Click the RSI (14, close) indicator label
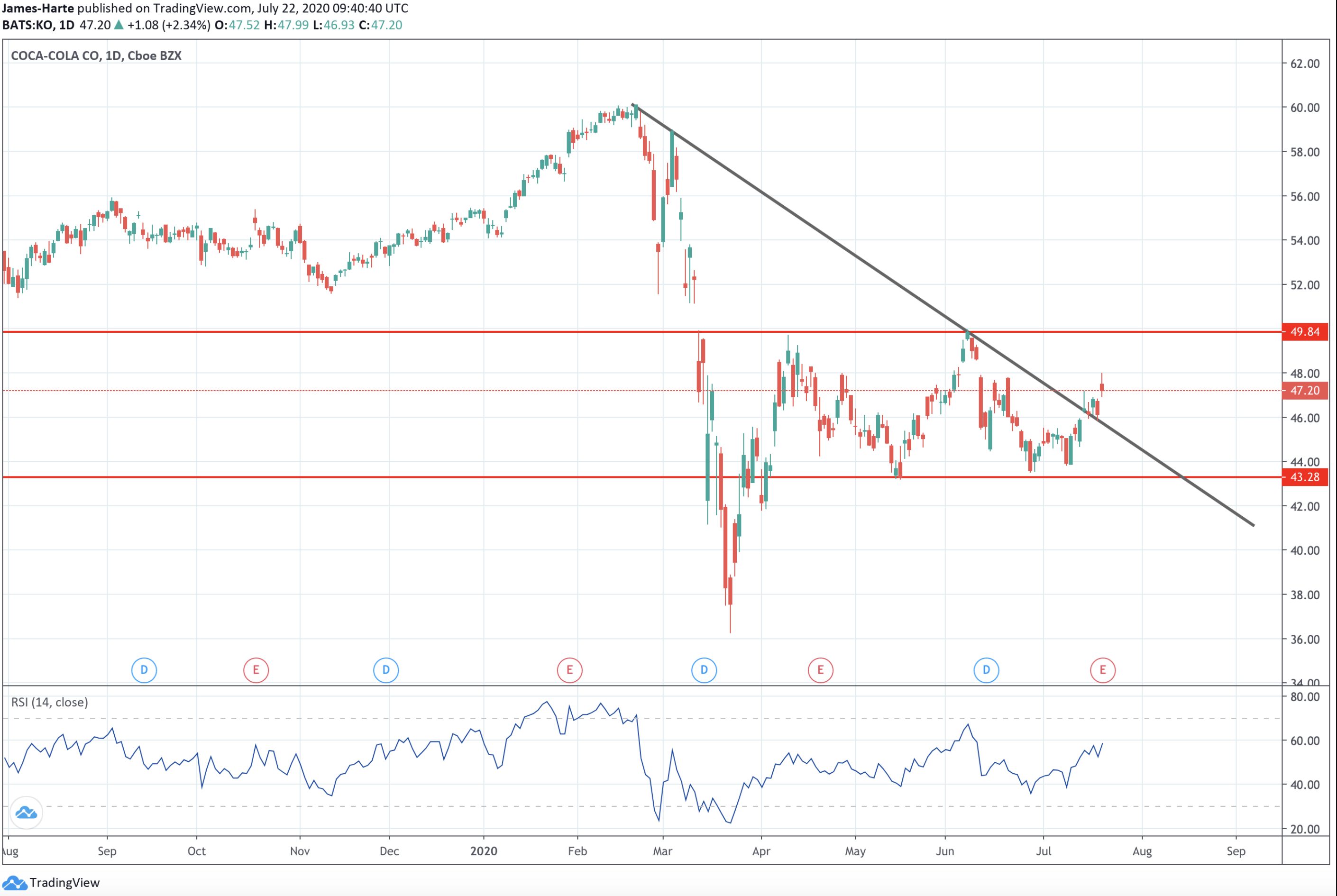 50,702
